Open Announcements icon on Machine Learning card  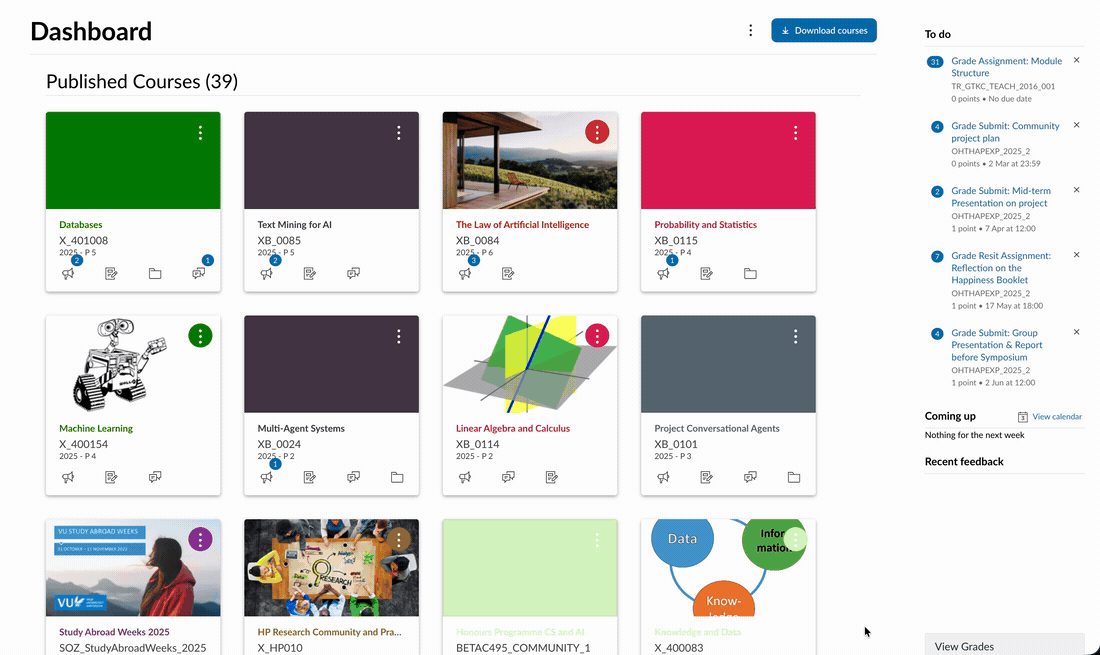coord(68,477)
